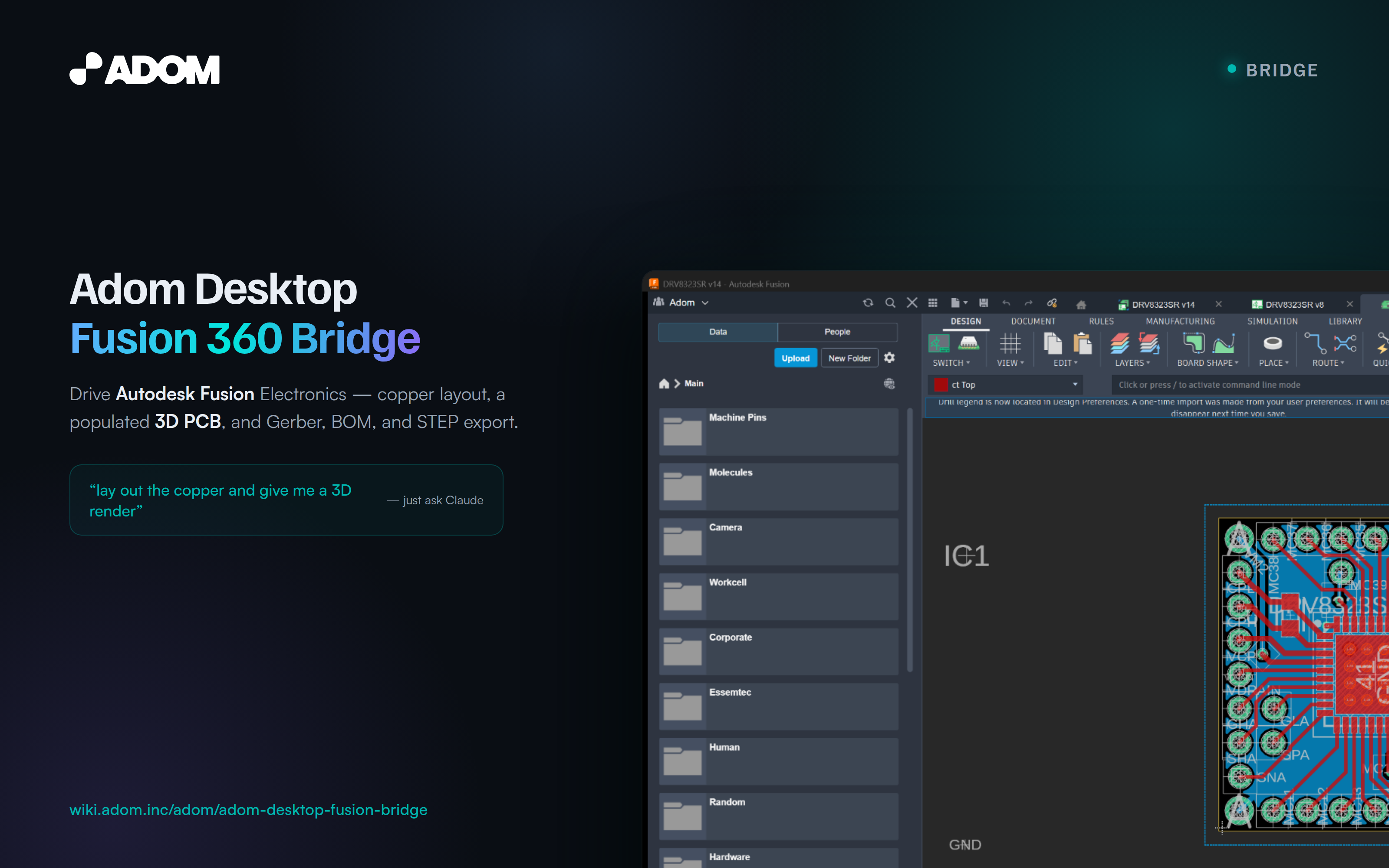Viewport: 1389px width, 868px height.
Task: Click the Route manual trace icon
Action: pos(1316,343)
